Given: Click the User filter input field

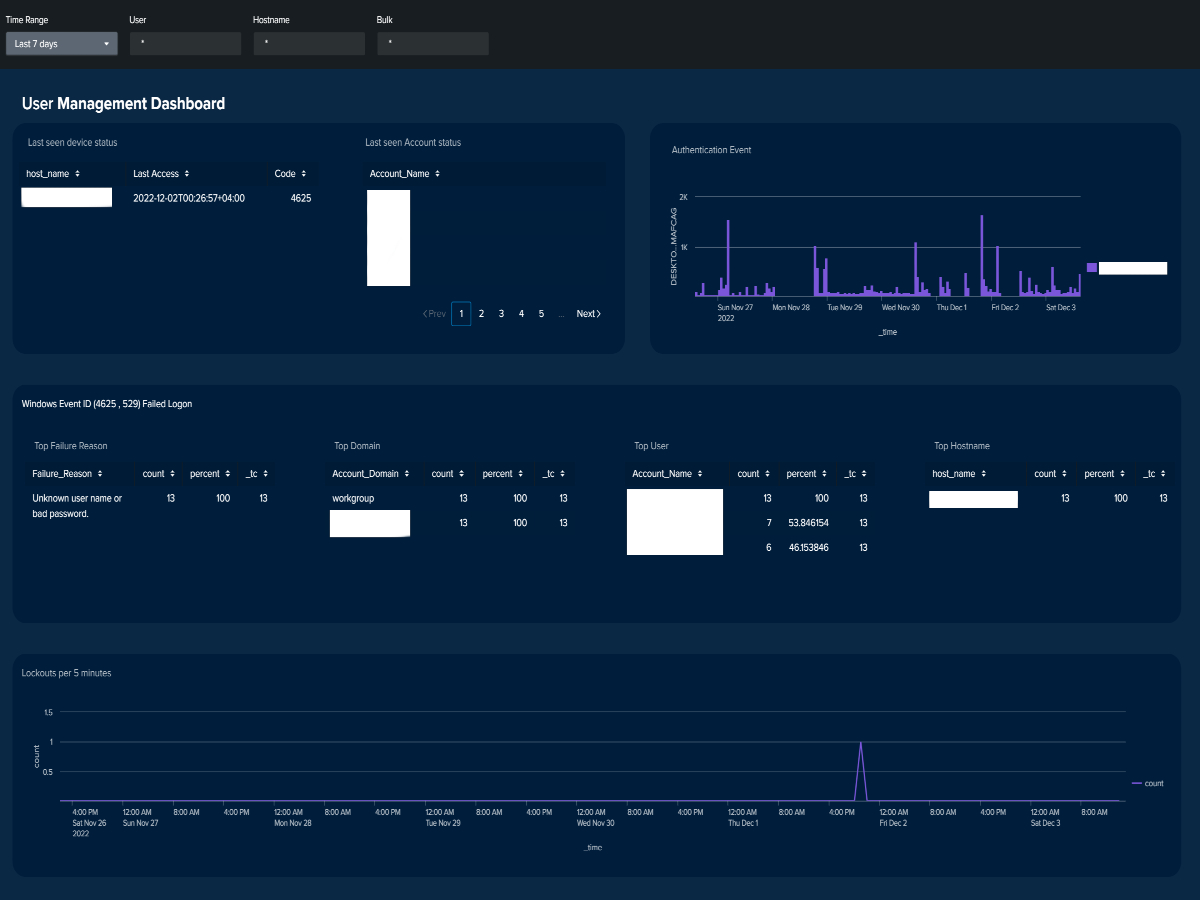Looking at the screenshot, I should [x=185, y=44].
